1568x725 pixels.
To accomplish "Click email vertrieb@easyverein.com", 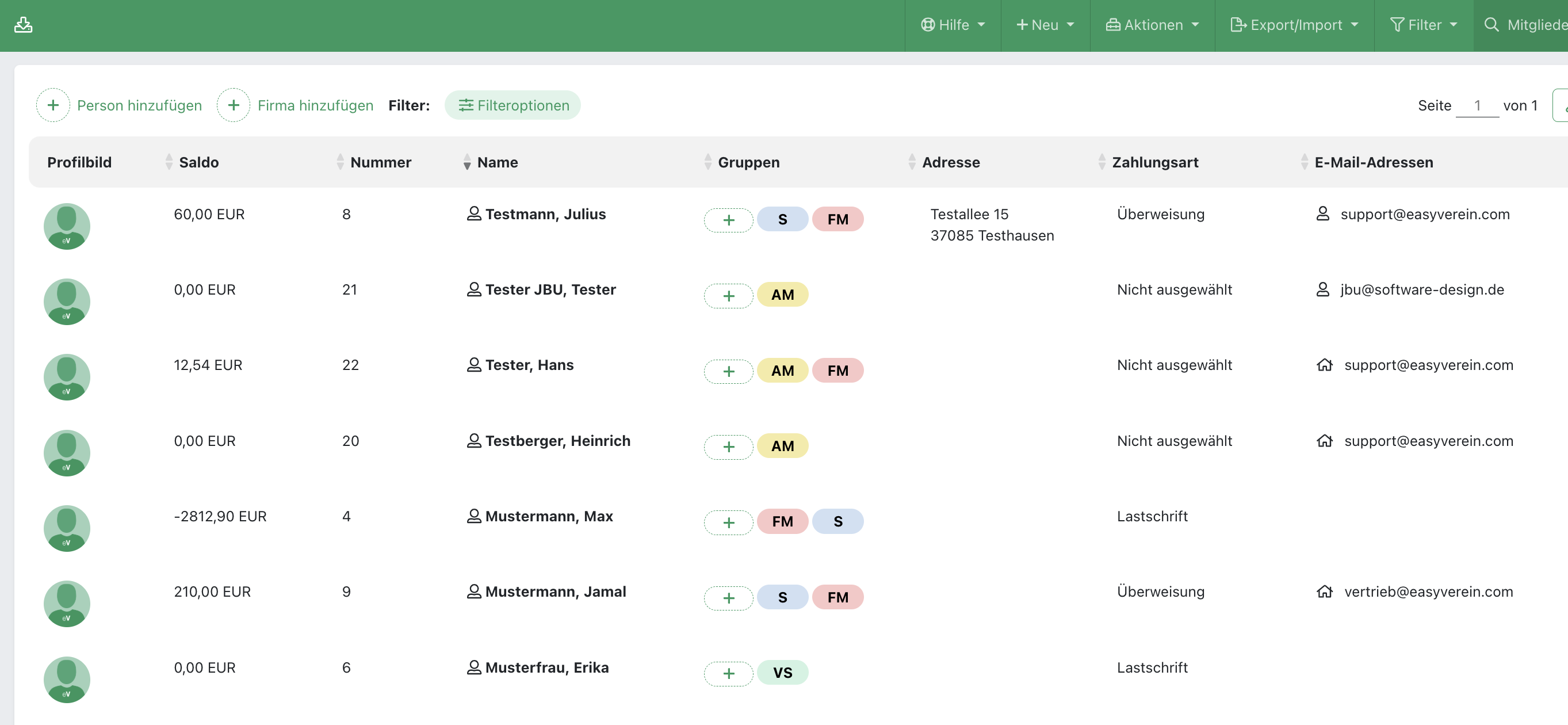I will click(1428, 592).
